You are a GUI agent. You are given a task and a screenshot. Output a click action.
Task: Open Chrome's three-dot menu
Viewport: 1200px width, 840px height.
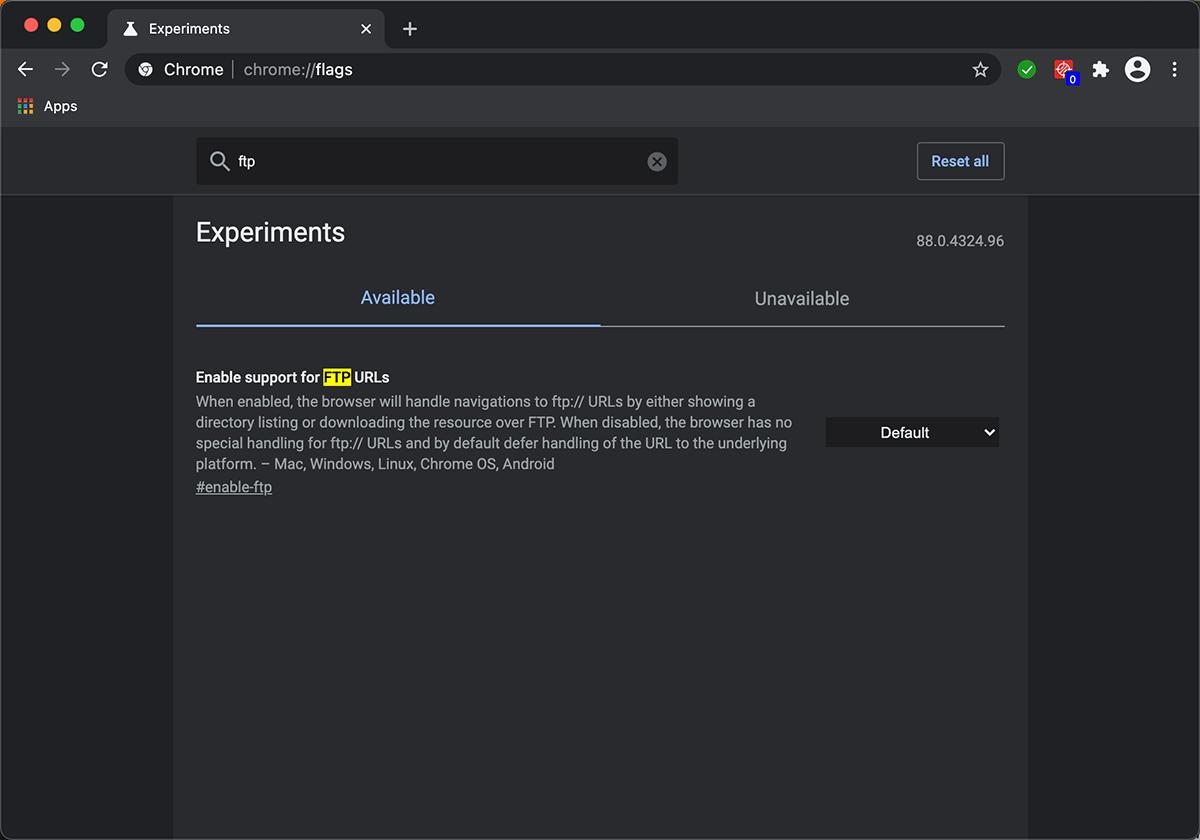pos(1175,69)
